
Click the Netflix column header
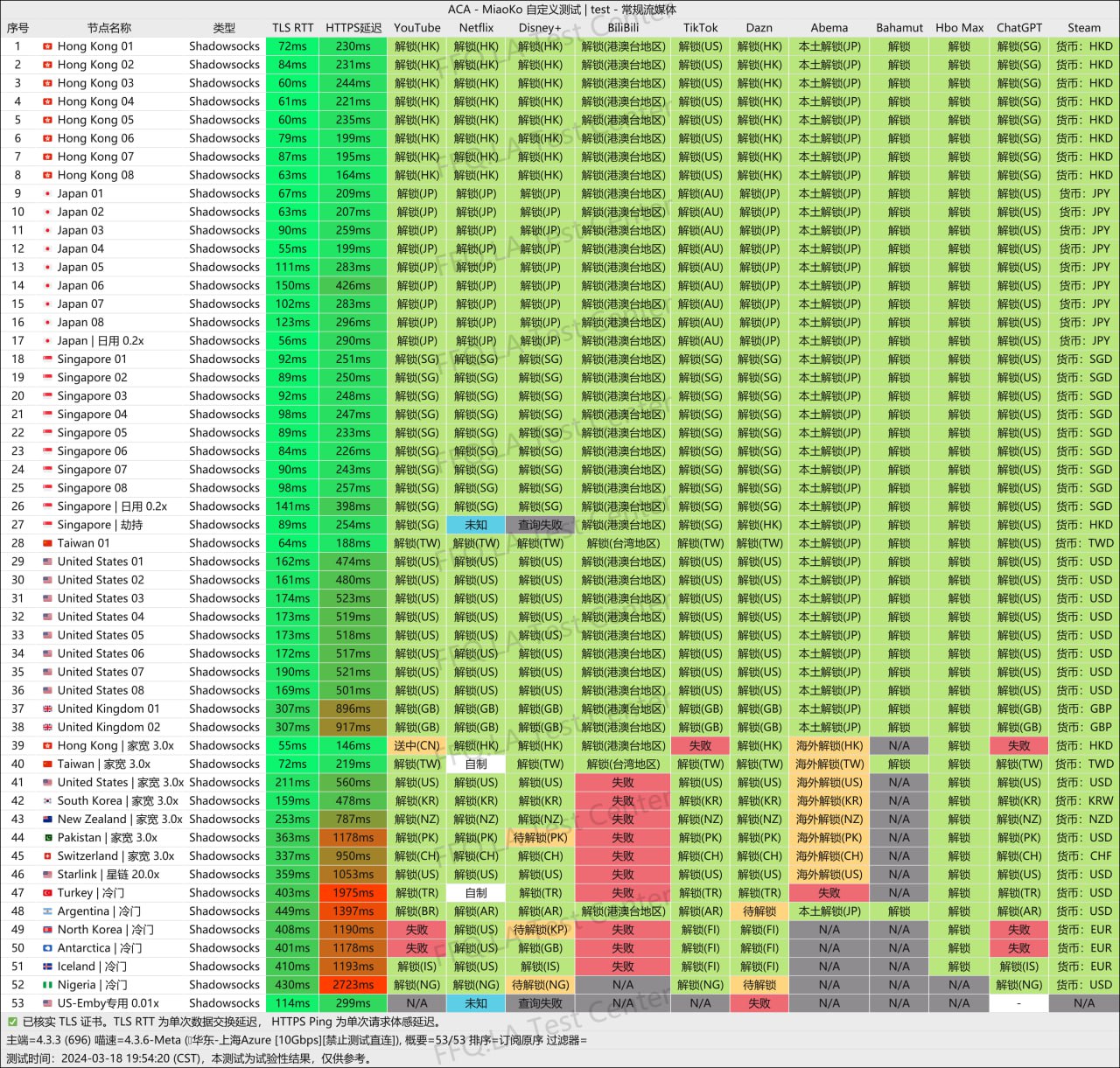pos(476,28)
